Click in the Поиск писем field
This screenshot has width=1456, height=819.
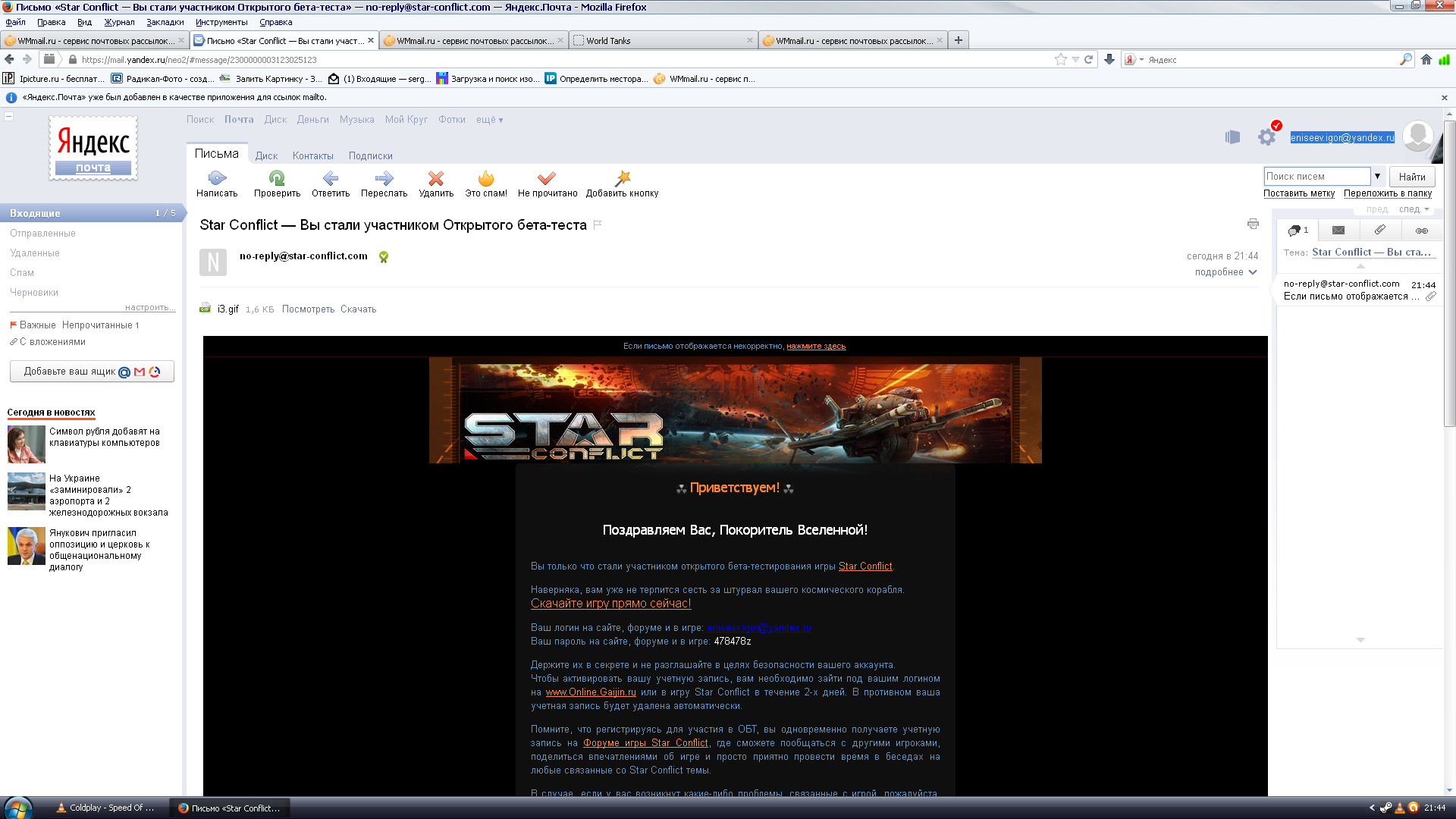coord(1317,176)
